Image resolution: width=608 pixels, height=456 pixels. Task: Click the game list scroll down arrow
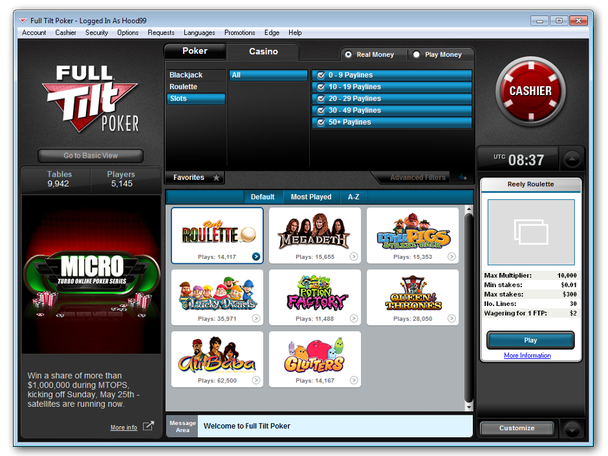point(468,406)
